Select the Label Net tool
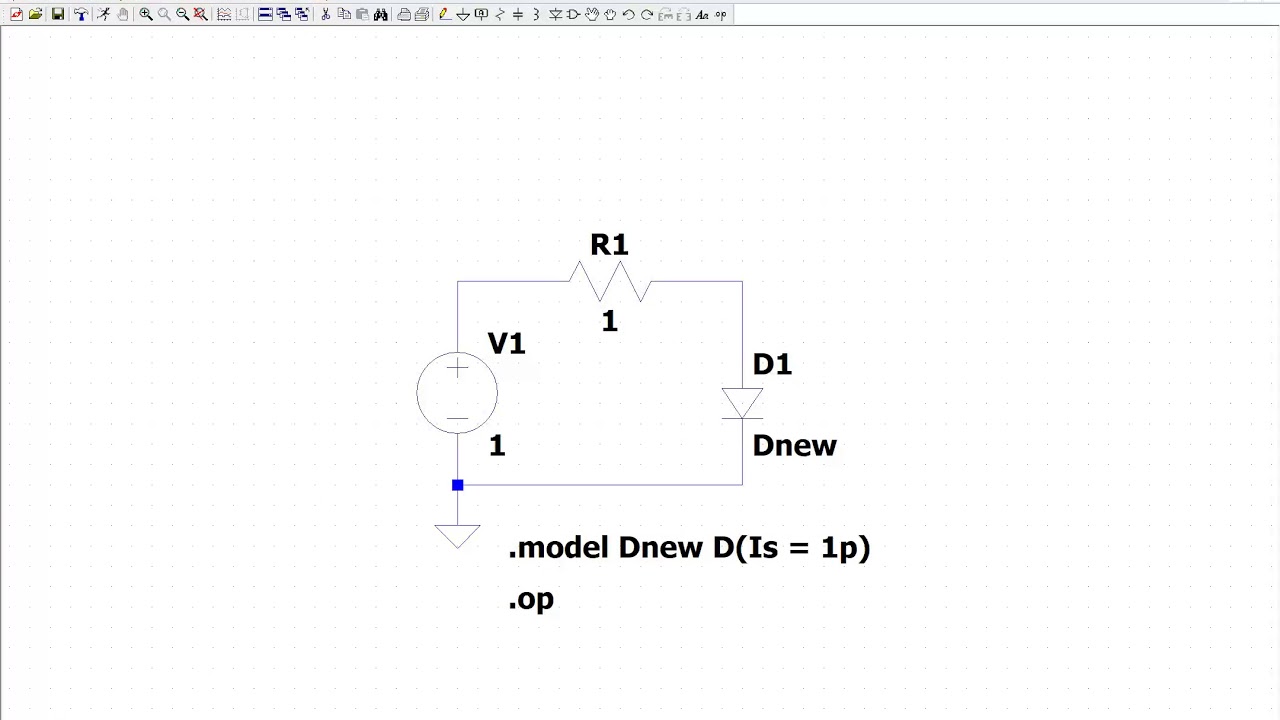Screen dimensions: 1280x720 (x=481, y=14)
